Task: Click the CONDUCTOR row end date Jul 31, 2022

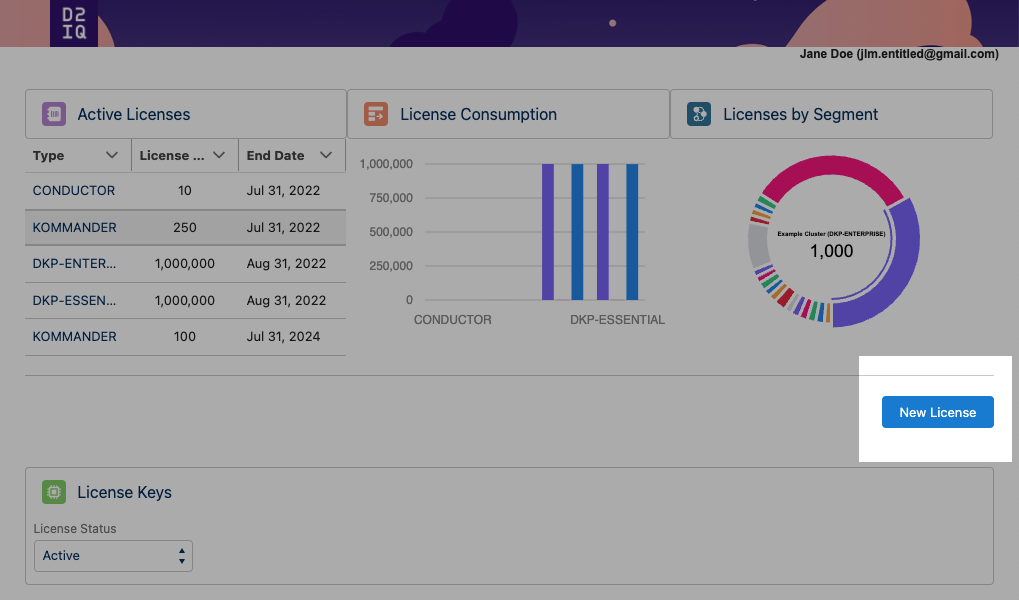Action: coord(283,190)
